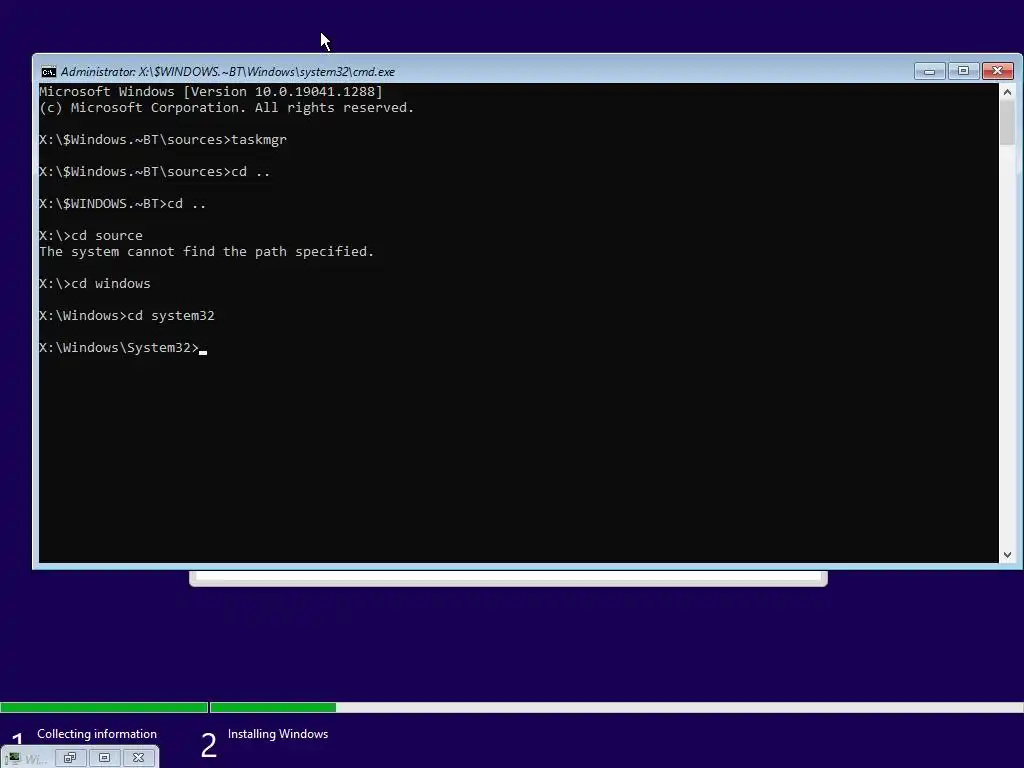Image resolution: width=1024 pixels, height=768 pixels.
Task: Click the setup dialog edge below cmd window
Action: 508,578
